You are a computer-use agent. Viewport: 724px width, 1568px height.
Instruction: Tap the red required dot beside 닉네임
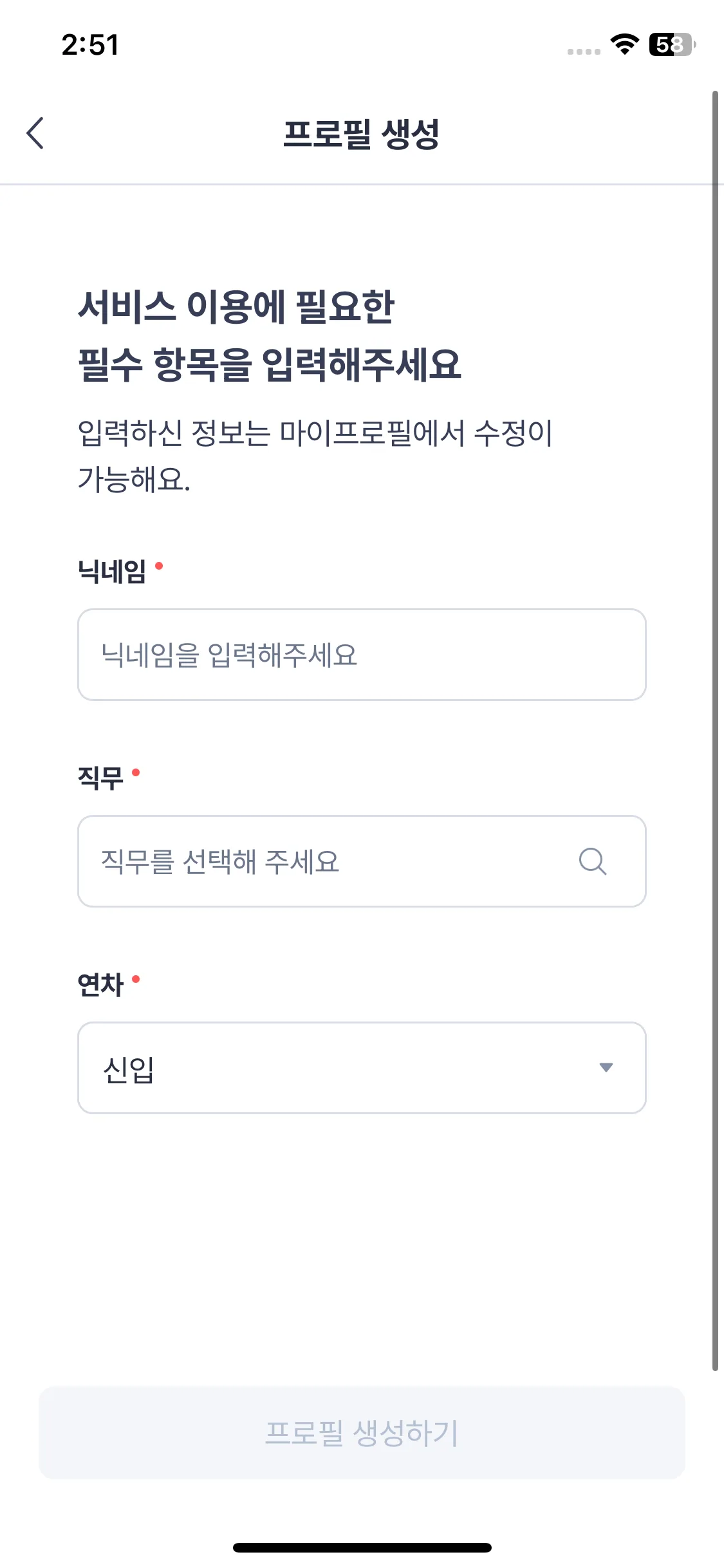pos(159,566)
